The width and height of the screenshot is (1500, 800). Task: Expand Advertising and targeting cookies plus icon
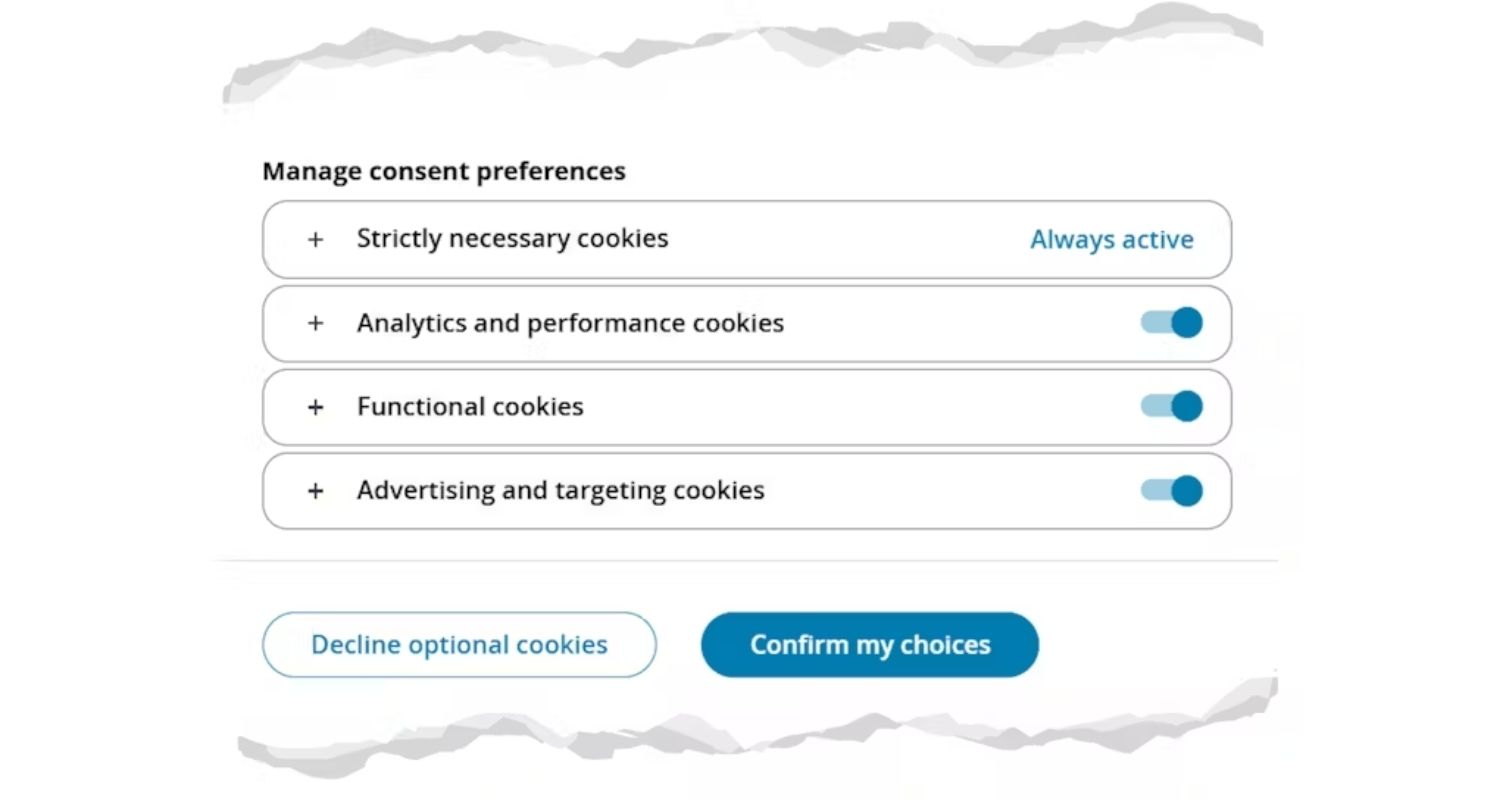315,491
